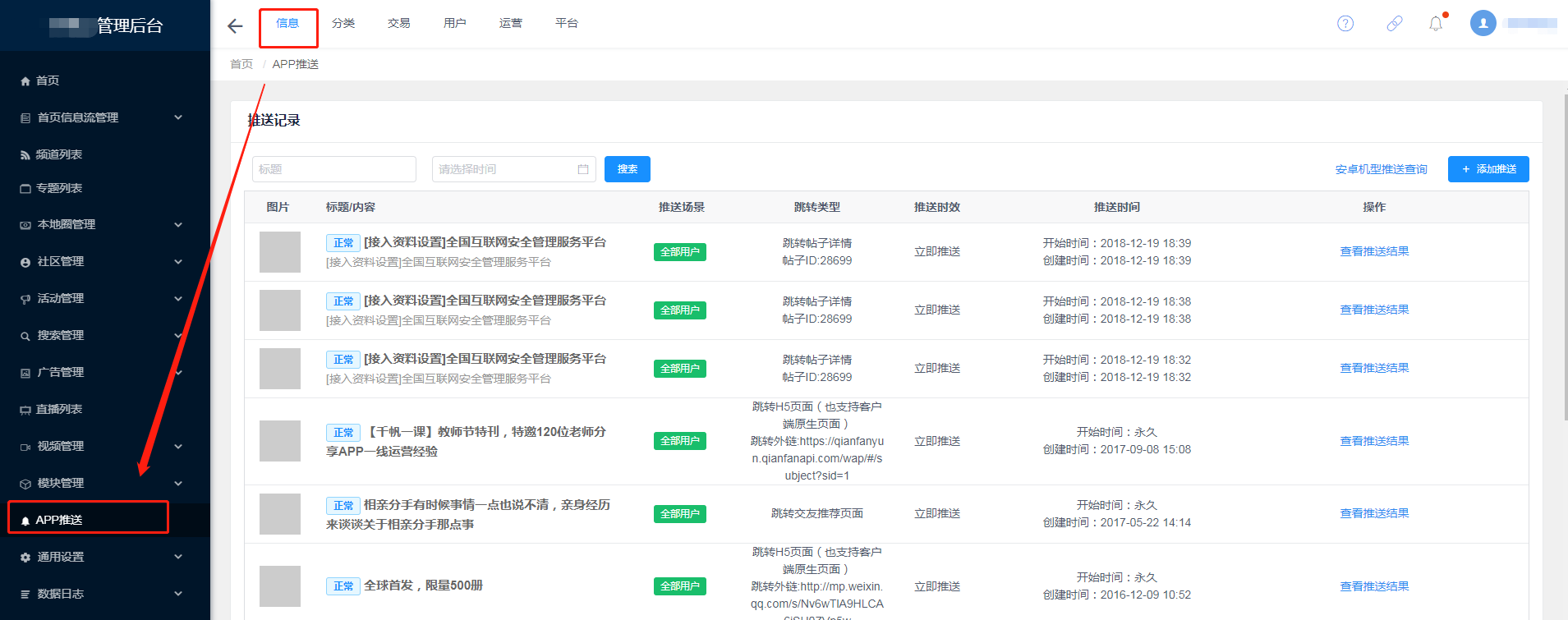View push result for 2017-09-08 record
Viewport: 1568px width, 620px height.
tap(1374, 441)
